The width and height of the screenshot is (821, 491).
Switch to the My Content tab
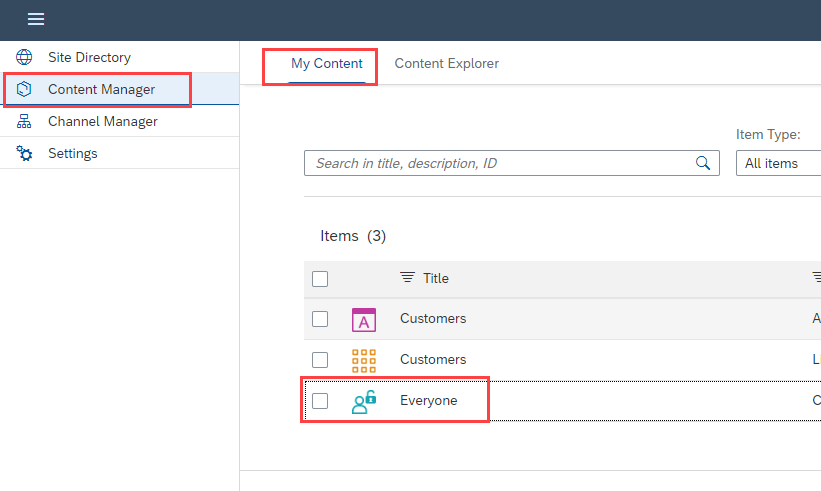(327, 64)
